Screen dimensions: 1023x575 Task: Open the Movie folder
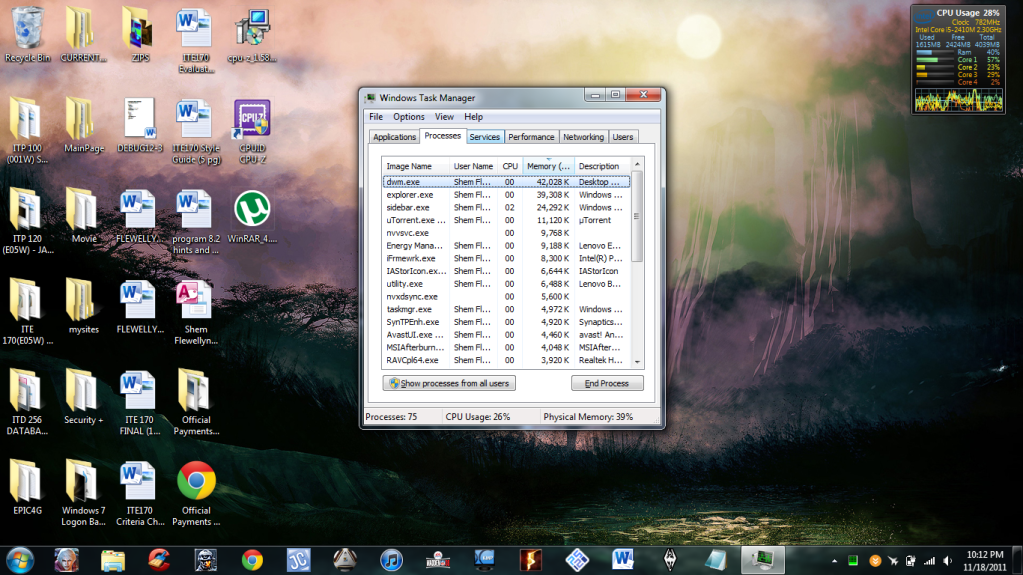coord(84,215)
